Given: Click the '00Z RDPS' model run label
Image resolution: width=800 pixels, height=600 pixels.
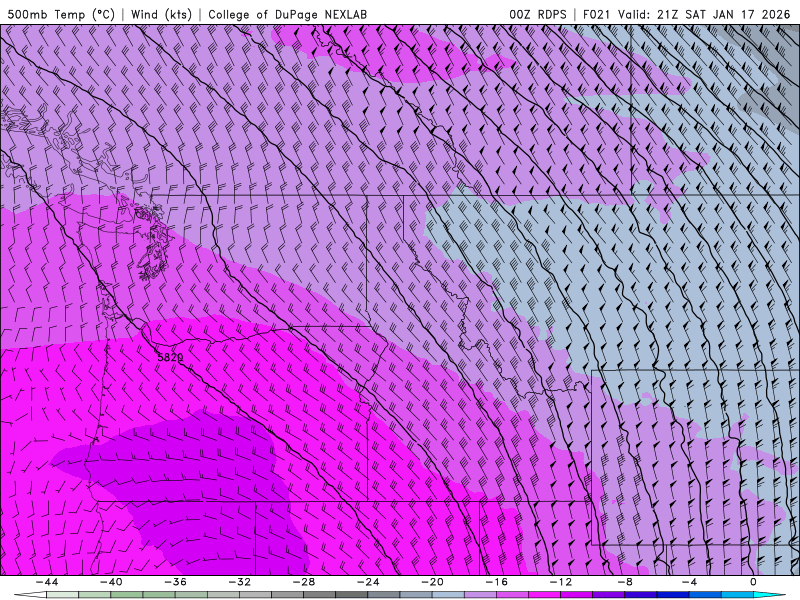Looking at the screenshot, I should click(538, 14).
